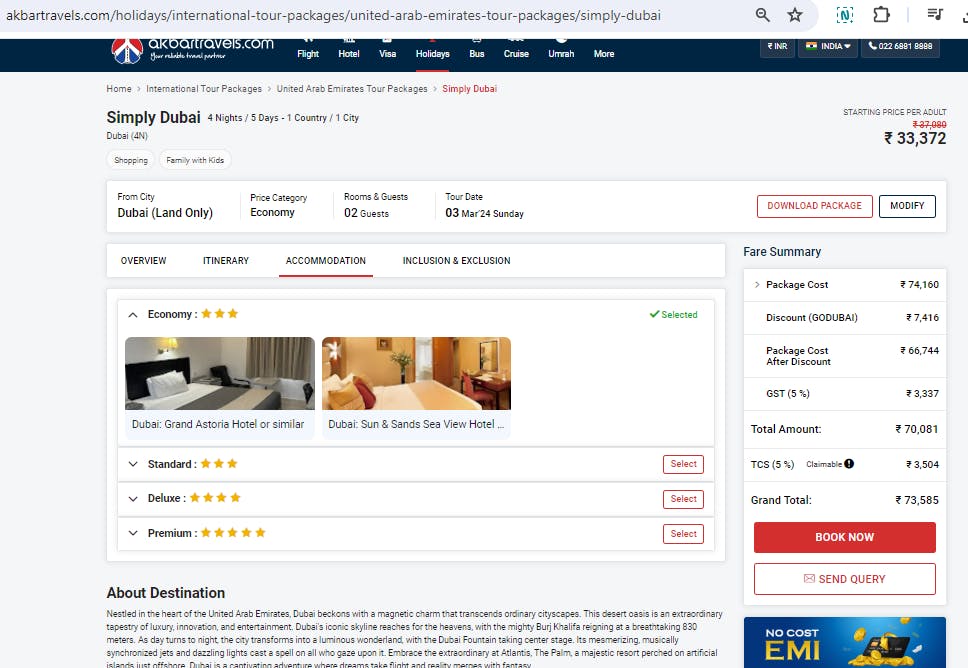Screen dimensions: 968x668
Task: Select the Accommodation tab
Action: tap(326, 261)
